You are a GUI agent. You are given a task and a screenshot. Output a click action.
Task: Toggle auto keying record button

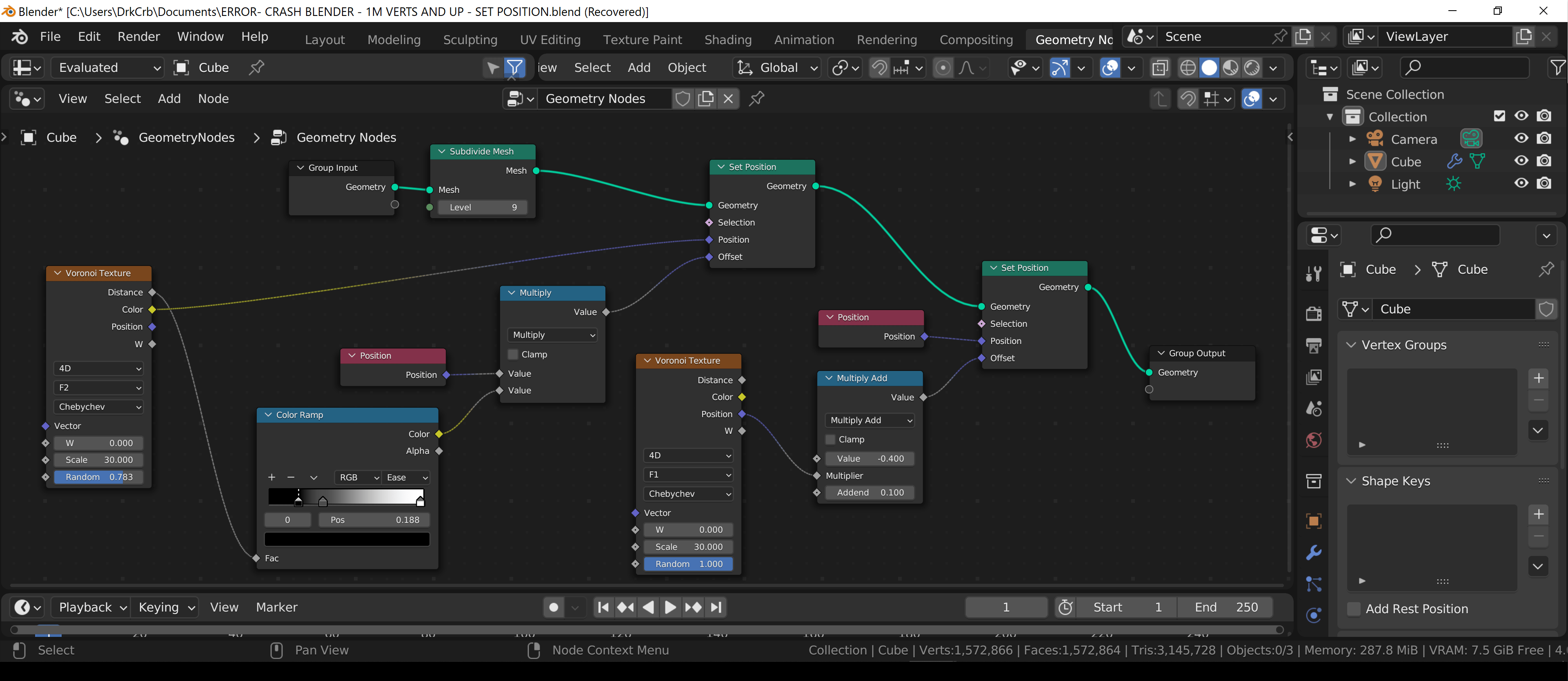[x=553, y=607]
